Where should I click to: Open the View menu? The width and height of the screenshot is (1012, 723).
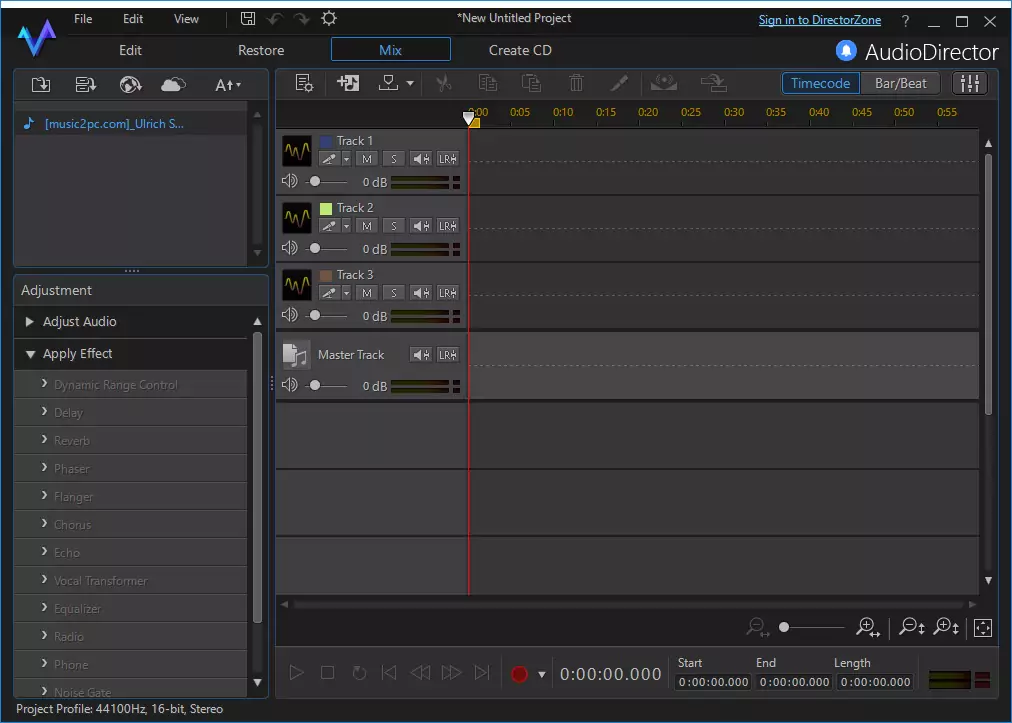[x=186, y=19]
